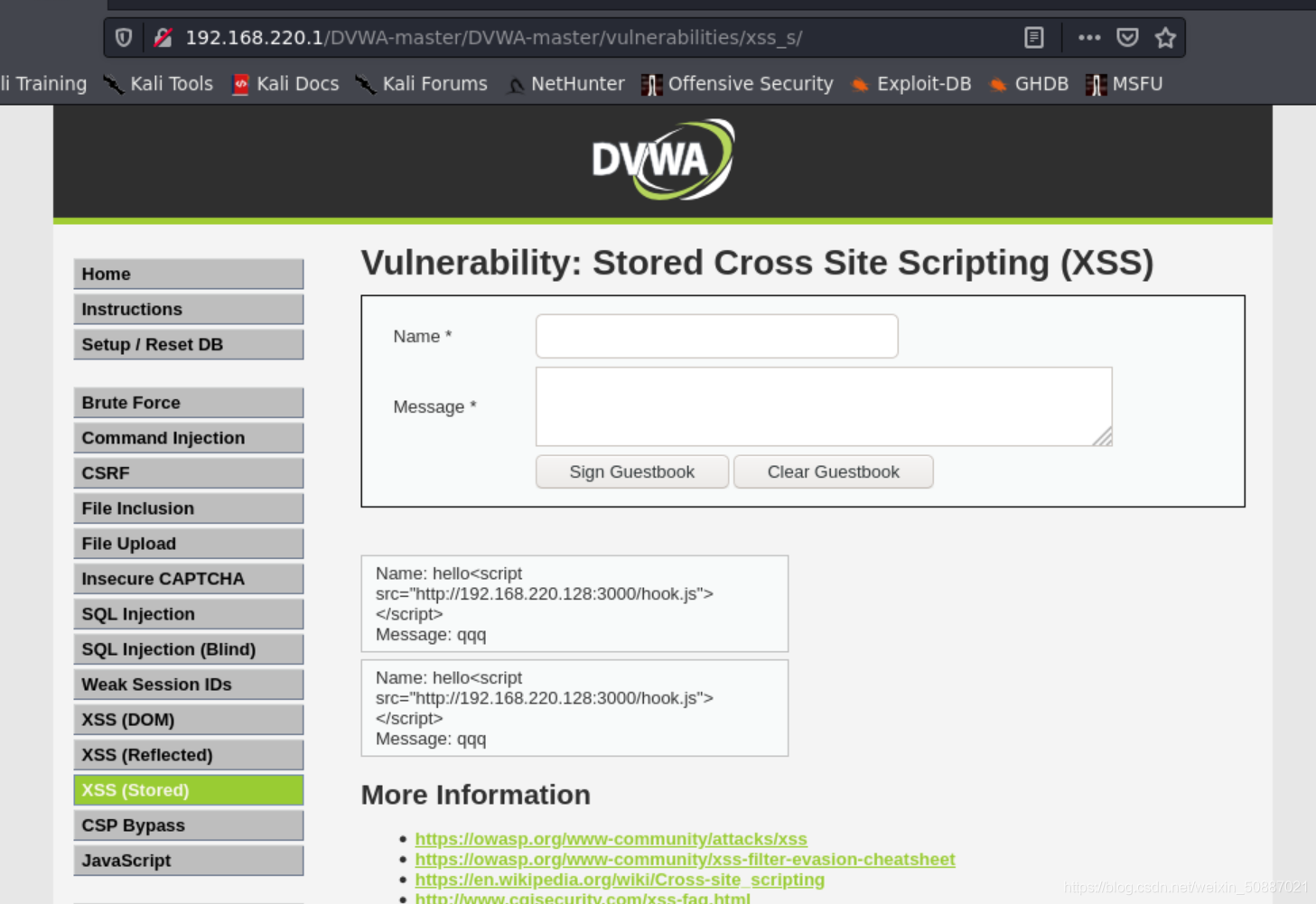Screen dimensions: 1316x904
Task: Open the GHDB bookmark
Action: [x=1029, y=84]
